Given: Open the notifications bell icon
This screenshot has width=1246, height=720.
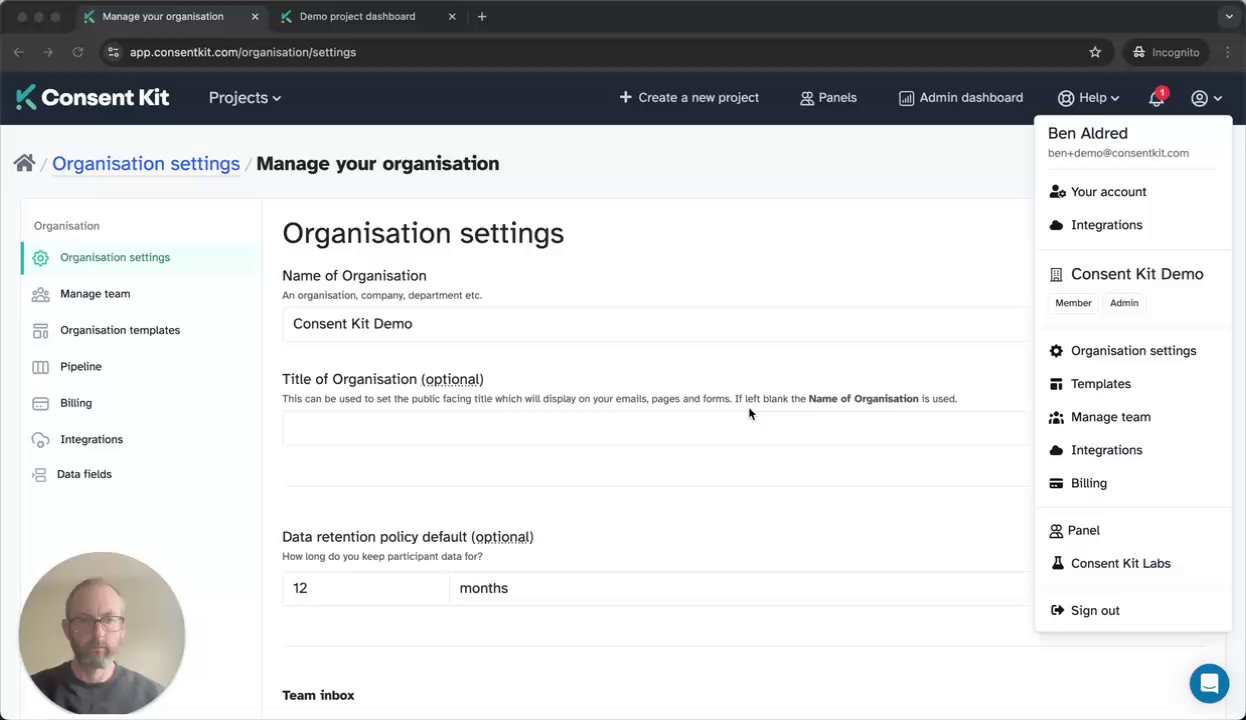Looking at the screenshot, I should (1156, 98).
